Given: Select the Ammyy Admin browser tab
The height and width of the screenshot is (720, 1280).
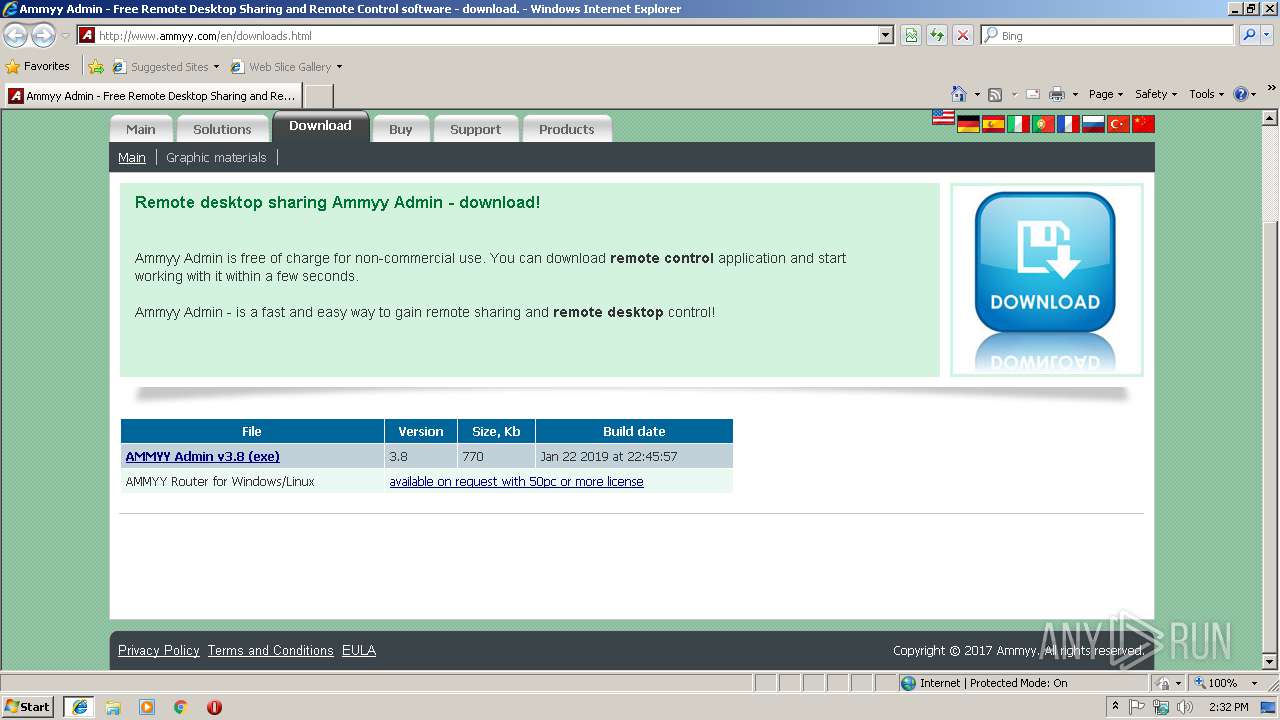Looking at the screenshot, I should pyautogui.click(x=153, y=96).
